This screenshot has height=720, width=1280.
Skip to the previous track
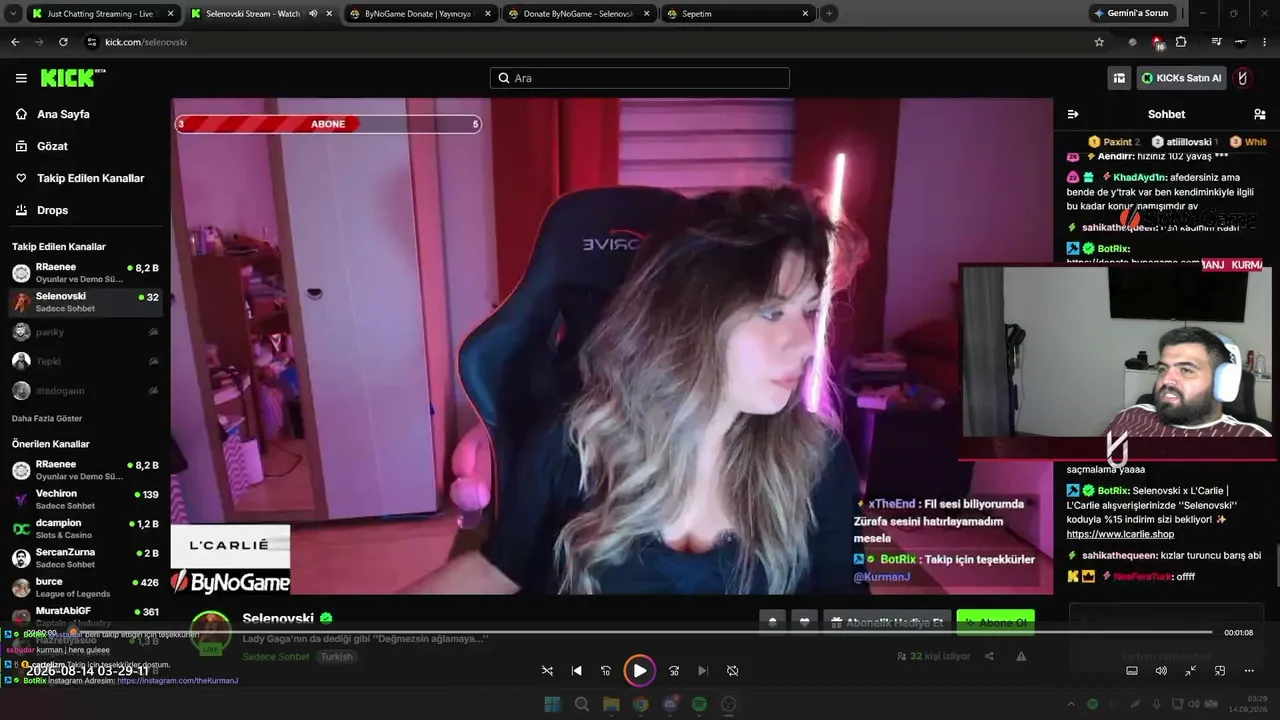(577, 671)
